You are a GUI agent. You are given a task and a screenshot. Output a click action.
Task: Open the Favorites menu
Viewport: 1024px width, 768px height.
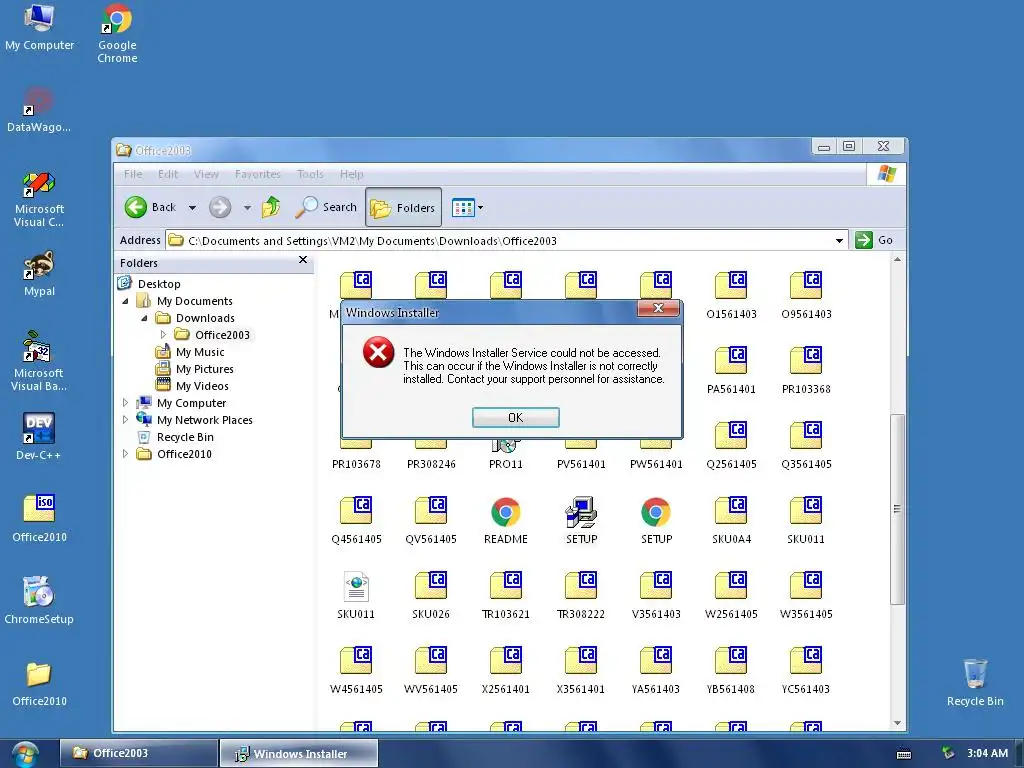257,174
